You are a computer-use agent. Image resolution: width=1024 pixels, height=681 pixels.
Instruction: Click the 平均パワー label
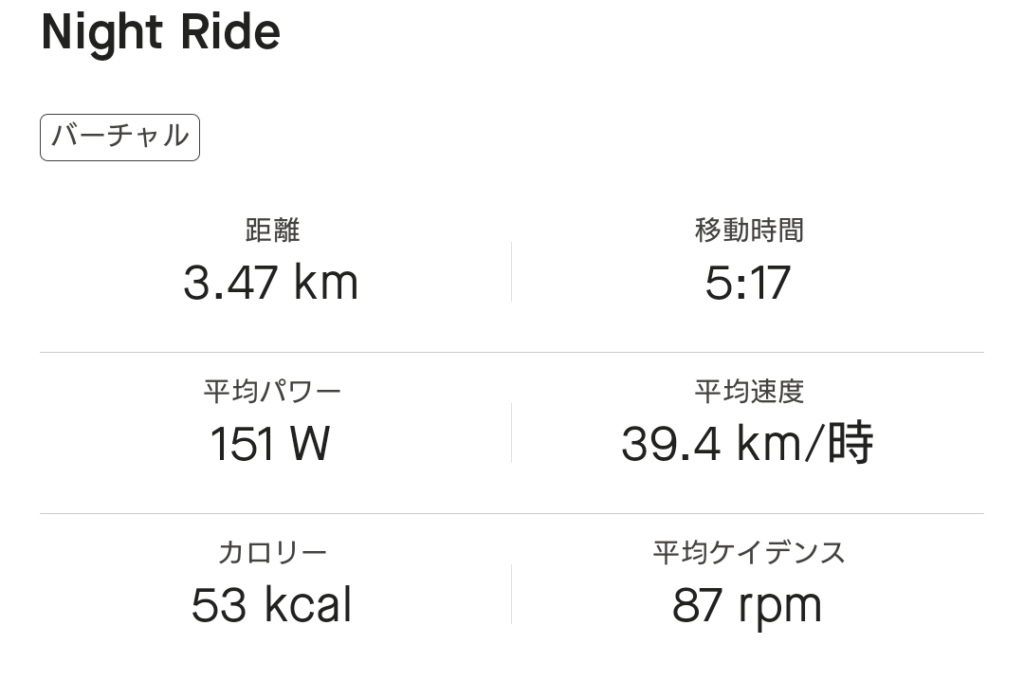tap(272, 392)
